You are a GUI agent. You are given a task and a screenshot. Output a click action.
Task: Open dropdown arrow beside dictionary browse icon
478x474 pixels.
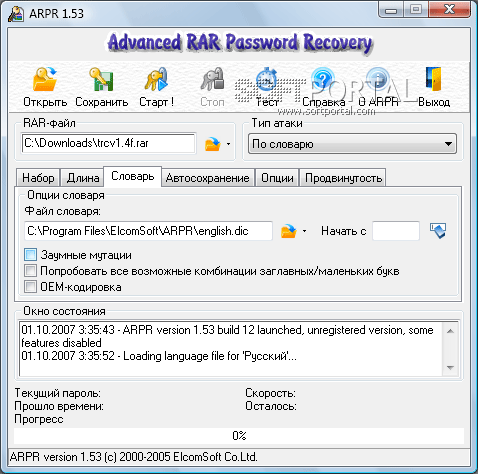point(304,231)
